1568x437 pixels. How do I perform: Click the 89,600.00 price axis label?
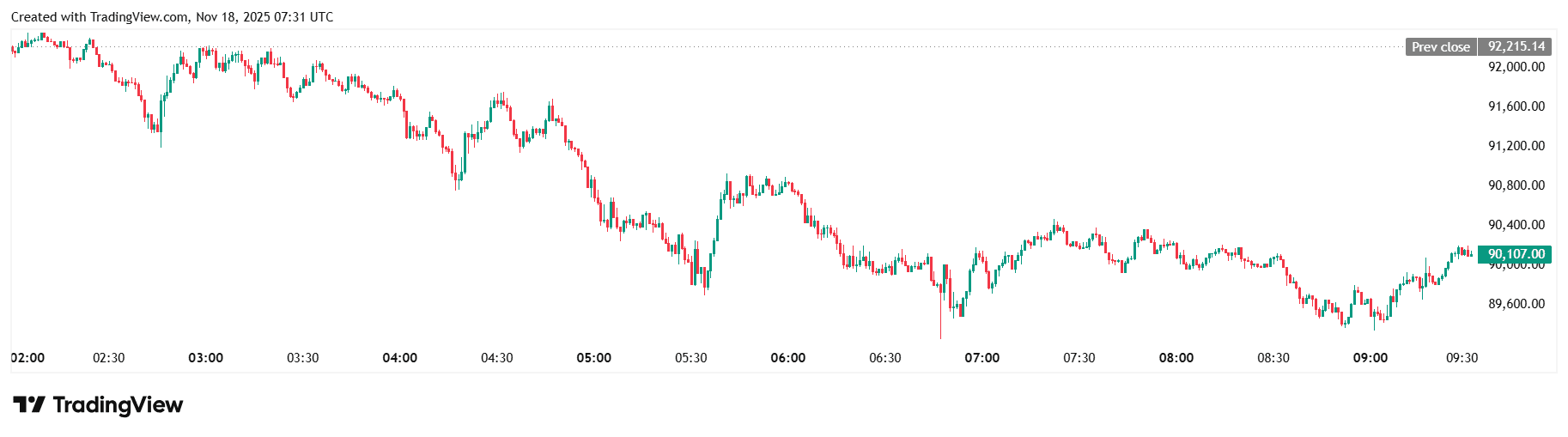click(1516, 304)
